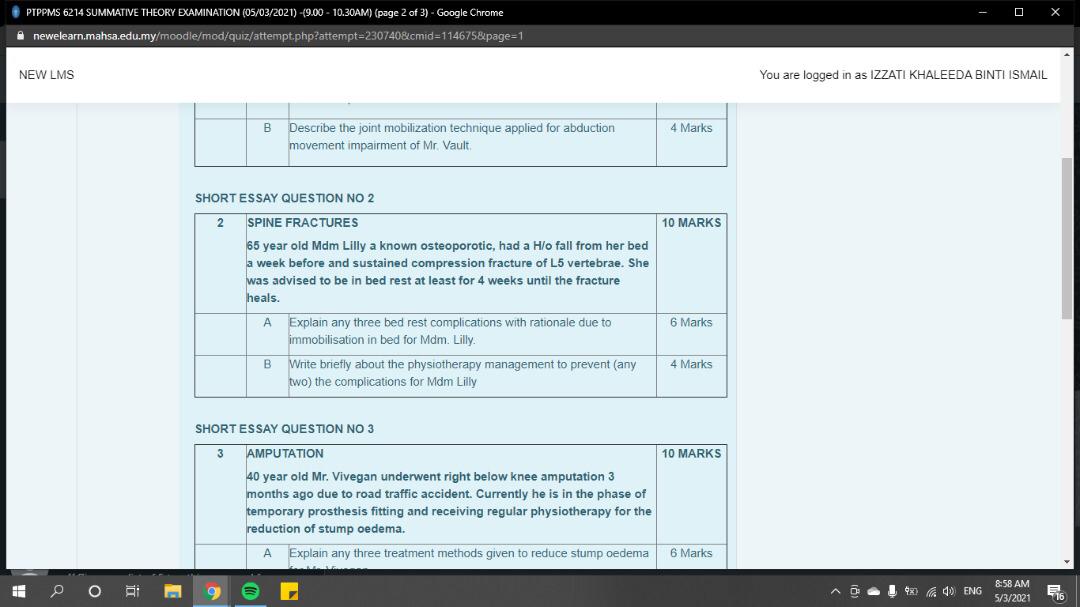Open the taskbar clock and date
The image size is (1080, 607).
coord(1012,590)
